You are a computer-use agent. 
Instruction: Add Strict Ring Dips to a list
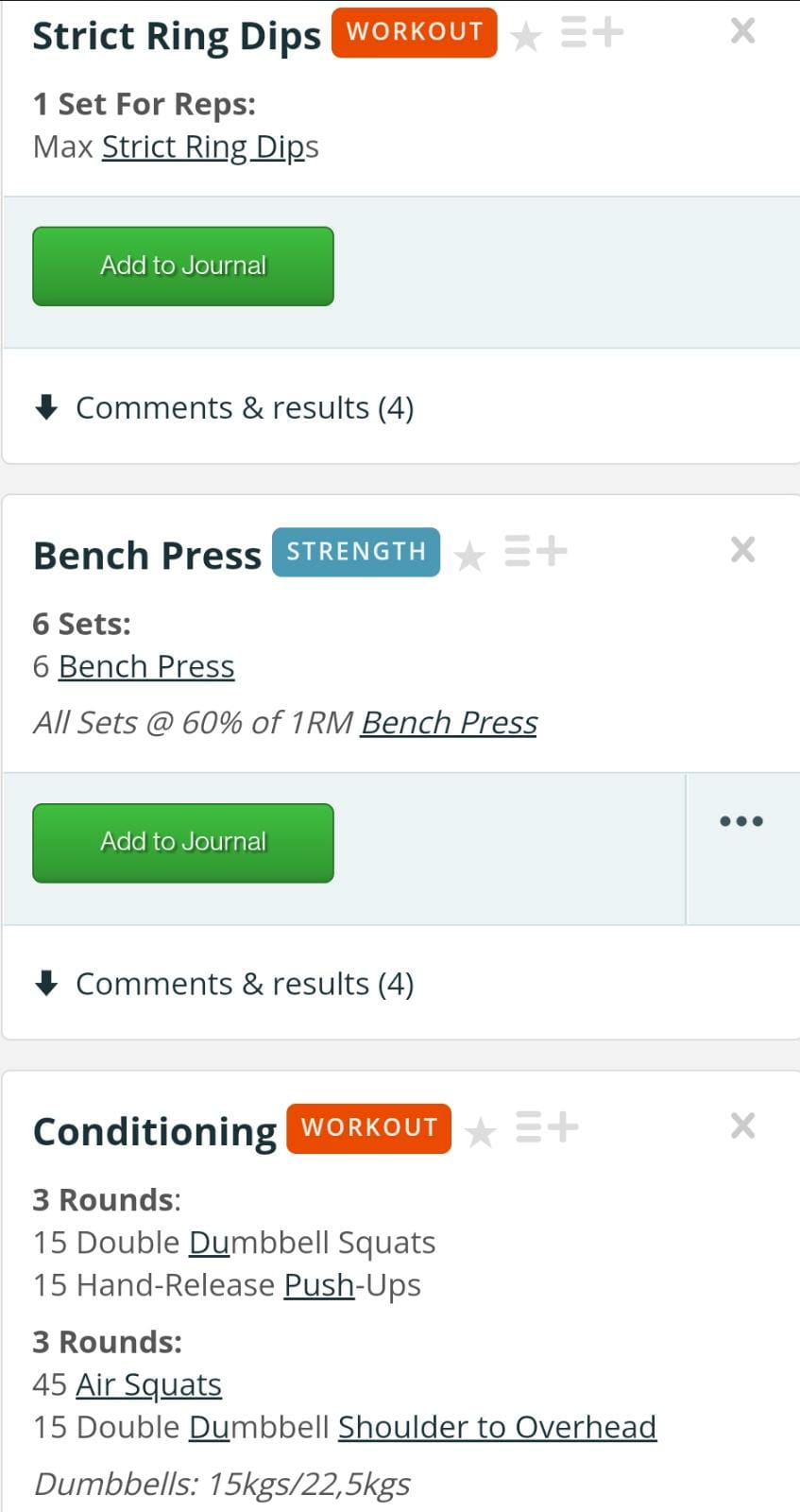592,32
